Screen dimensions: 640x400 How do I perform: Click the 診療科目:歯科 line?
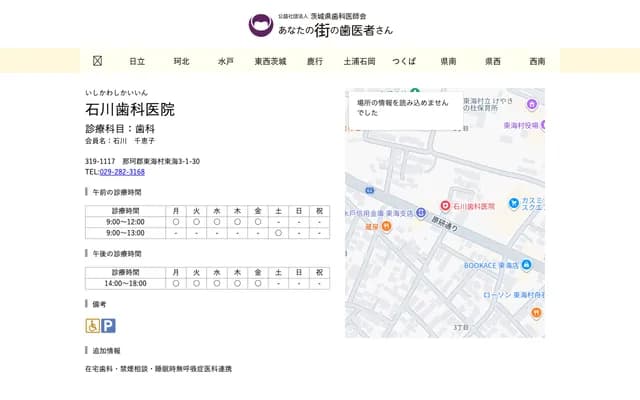120,129
